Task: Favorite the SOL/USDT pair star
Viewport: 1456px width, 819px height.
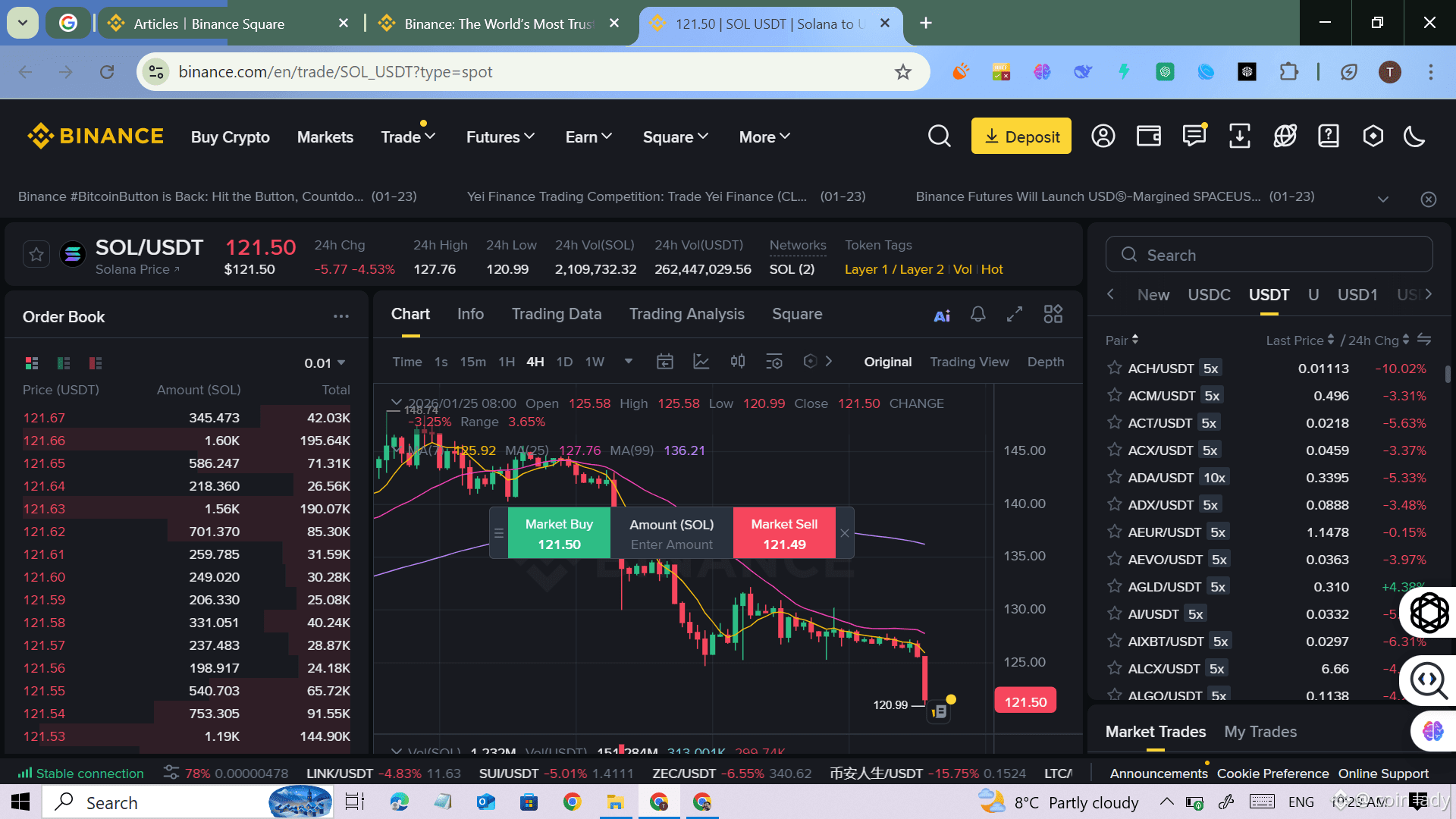Action: coord(36,255)
